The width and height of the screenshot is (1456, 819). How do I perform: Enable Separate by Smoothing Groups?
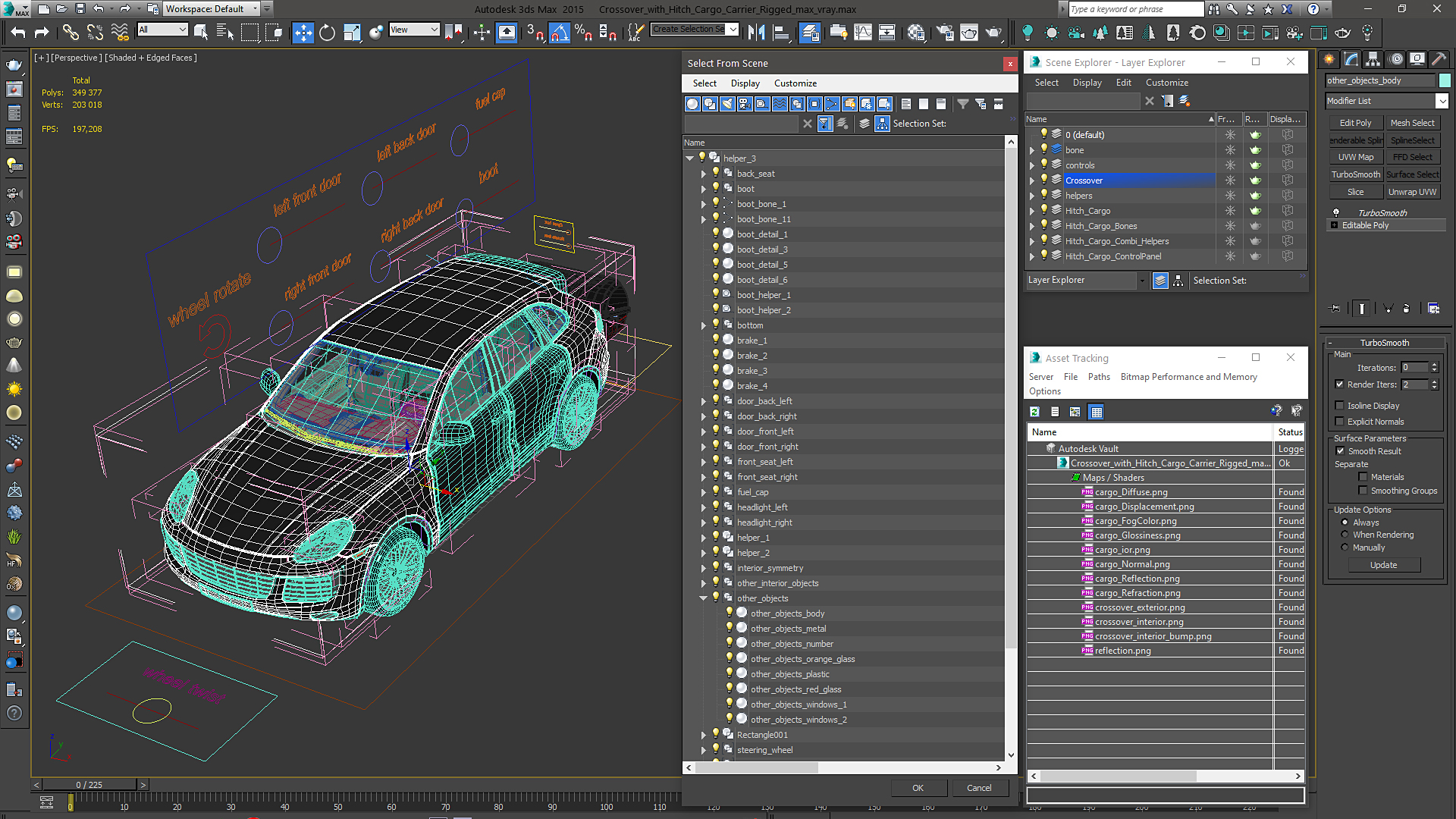(x=1363, y=491)
